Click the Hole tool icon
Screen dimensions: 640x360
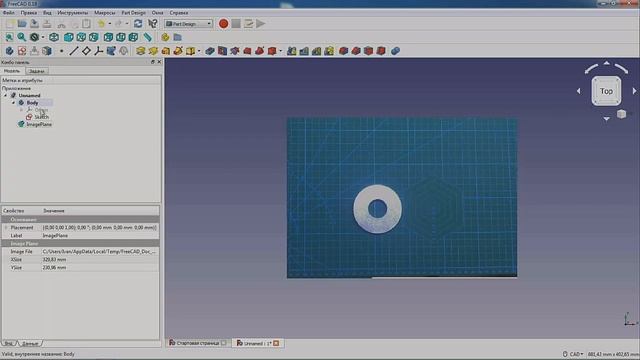point(222,51)
